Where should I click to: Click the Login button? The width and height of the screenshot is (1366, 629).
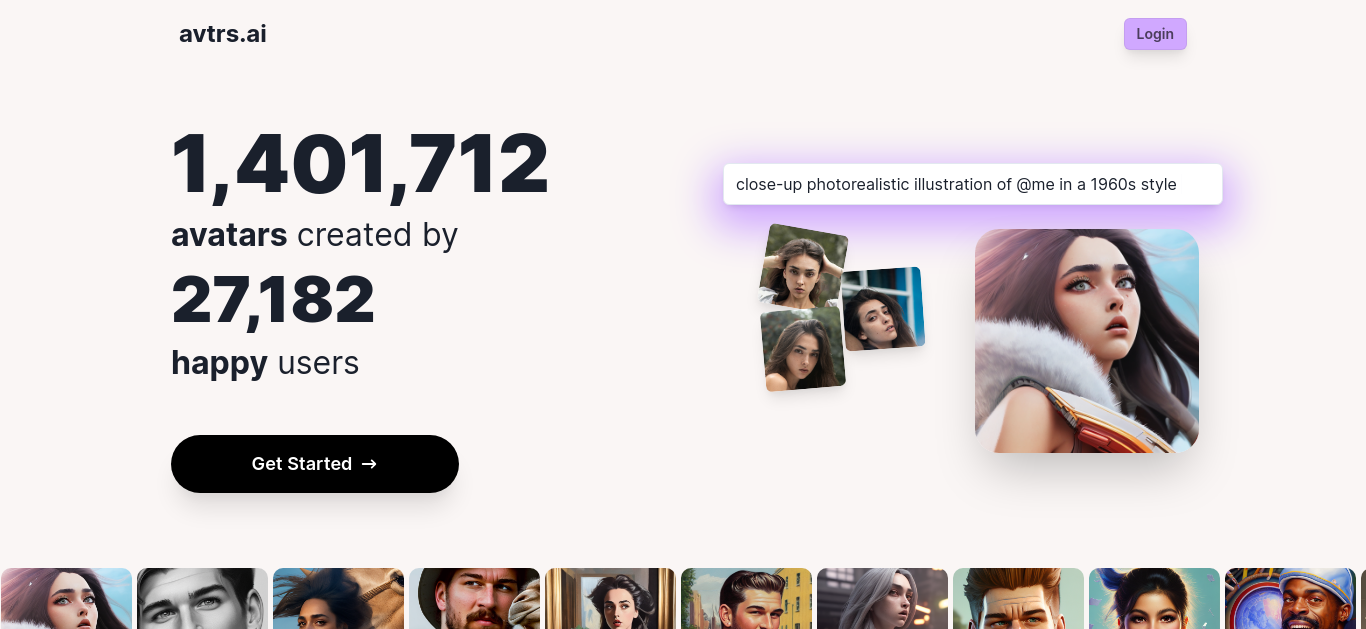point(1155,34)
